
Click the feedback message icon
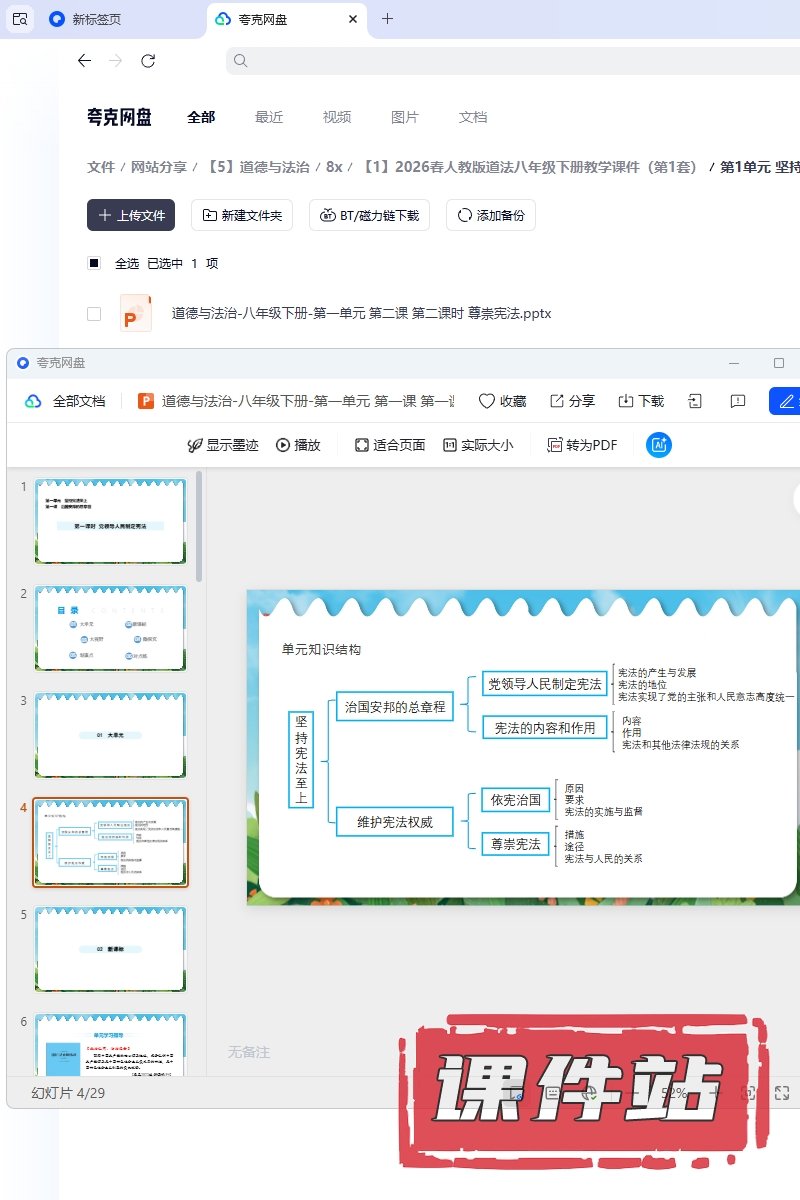click(738, 401)
